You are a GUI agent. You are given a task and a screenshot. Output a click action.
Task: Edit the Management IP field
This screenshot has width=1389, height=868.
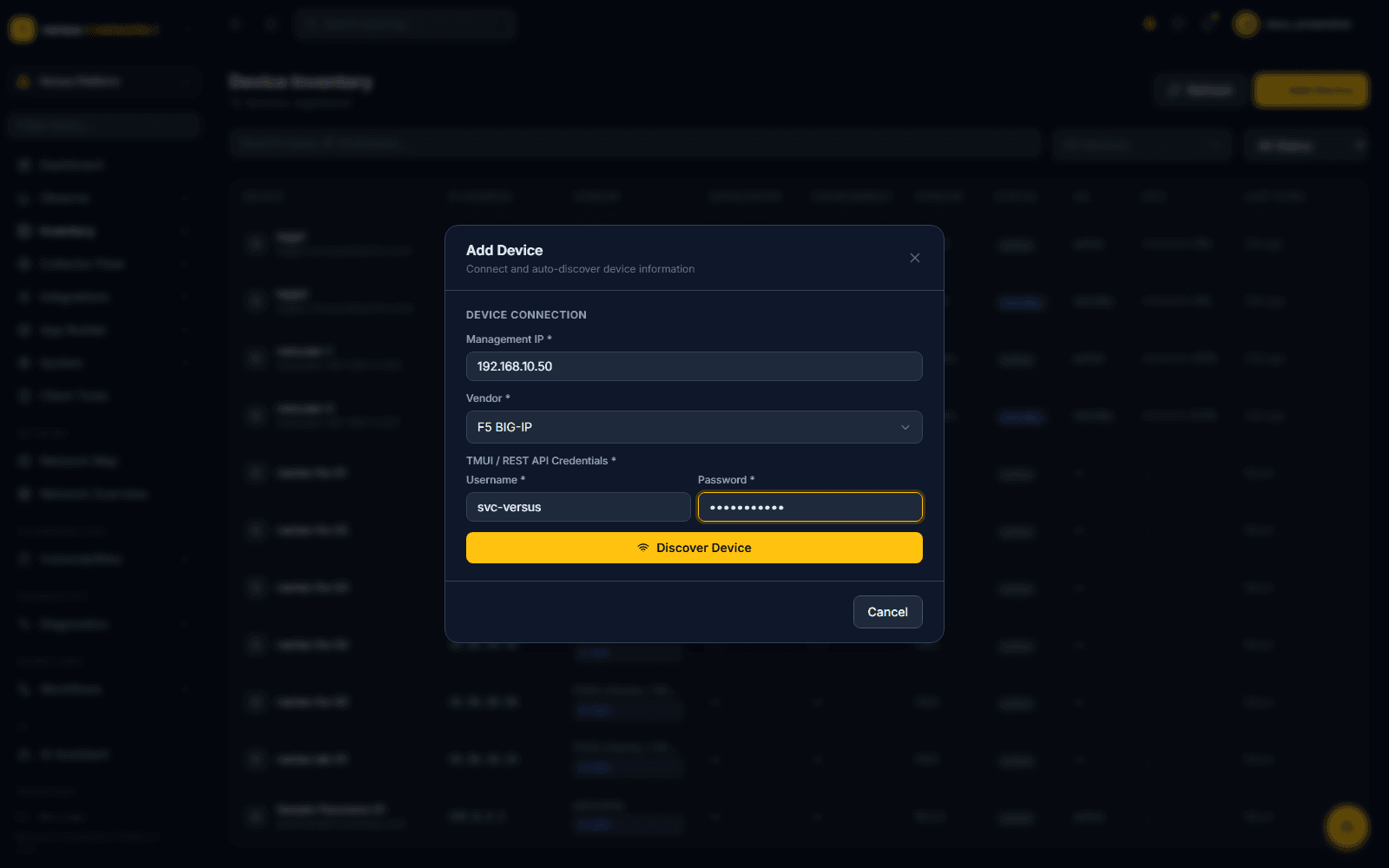point(694,366)
